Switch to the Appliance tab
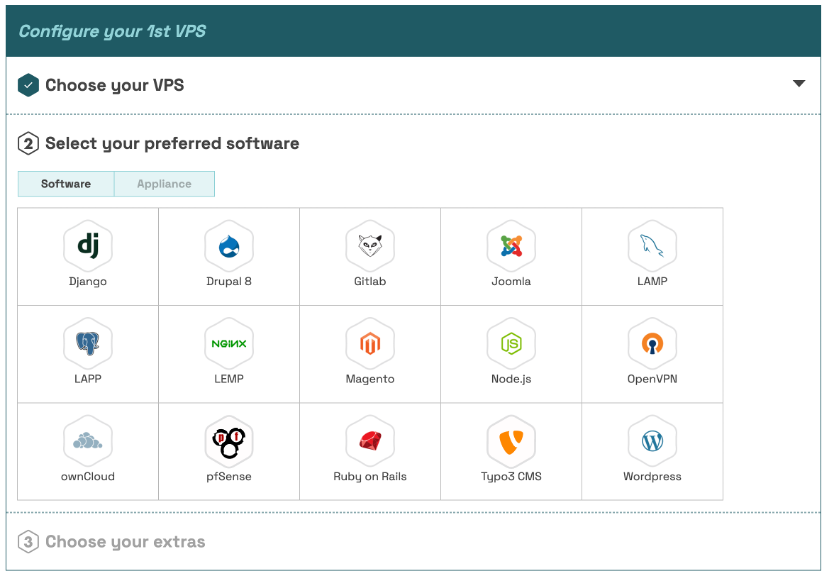The height and width of the screenshot is (576, 834). coord(164,184)
